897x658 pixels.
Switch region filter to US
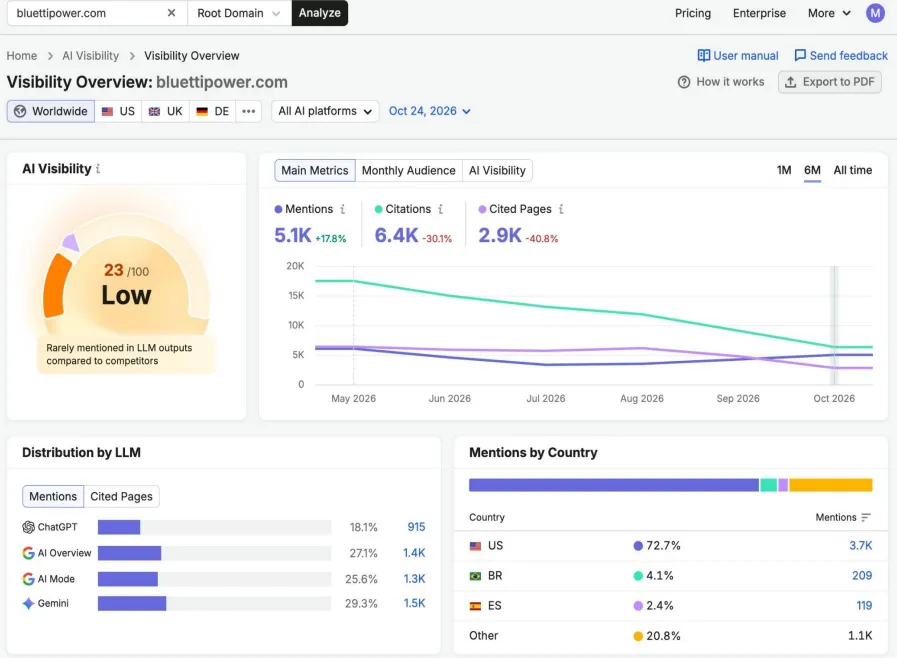118,111
